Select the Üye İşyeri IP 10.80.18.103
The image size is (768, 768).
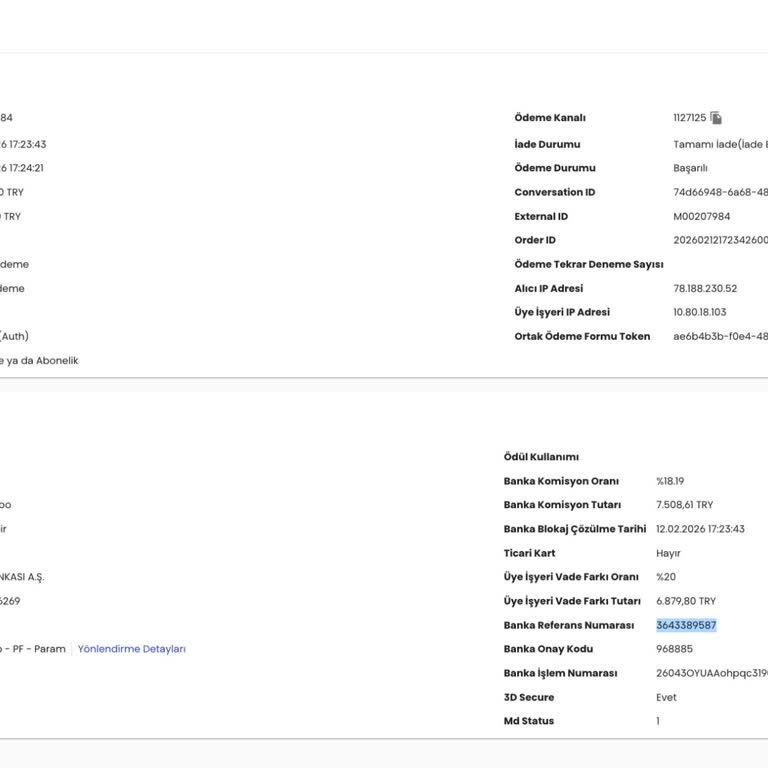(699, 312)
